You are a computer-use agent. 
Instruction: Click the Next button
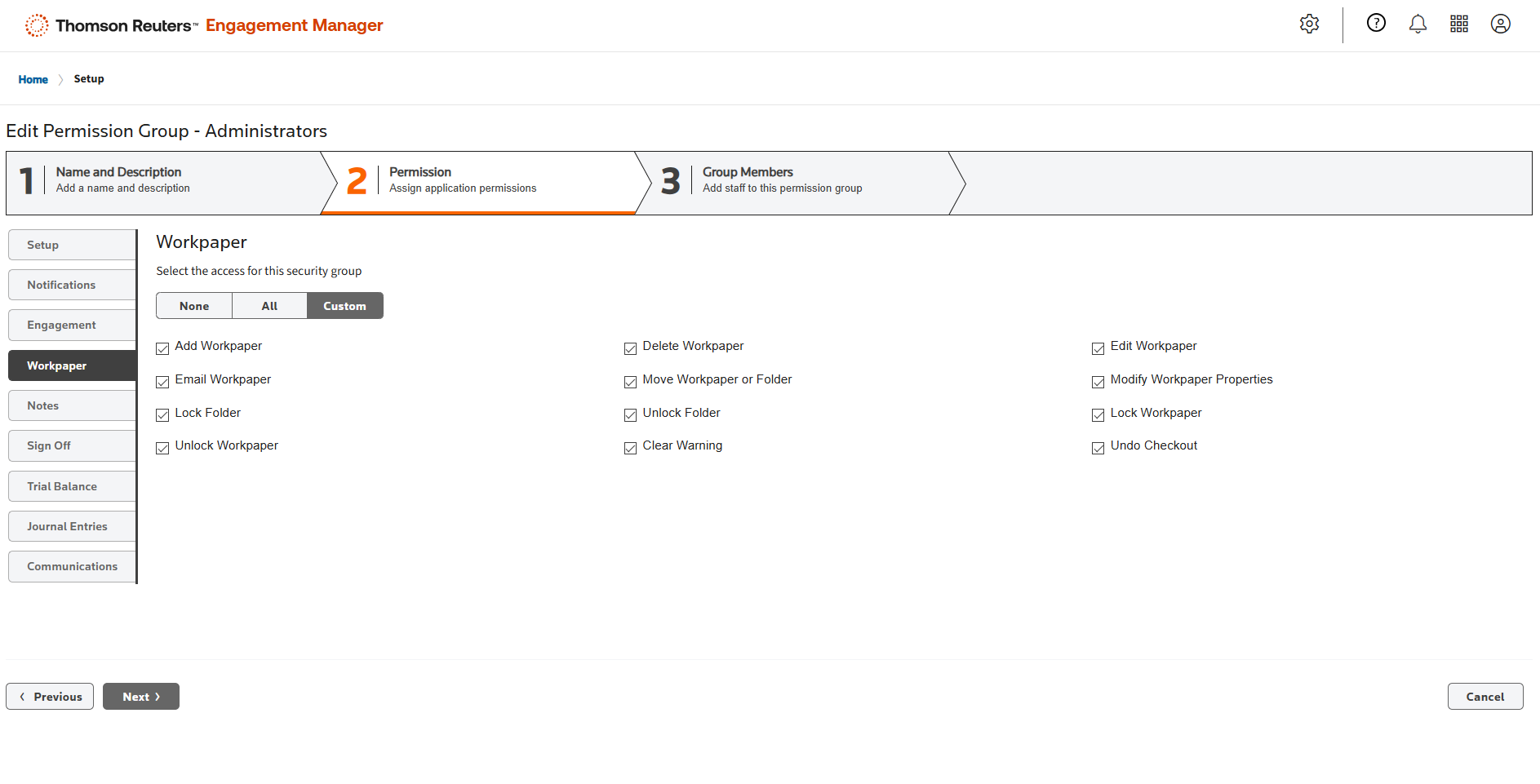[141, 697]
